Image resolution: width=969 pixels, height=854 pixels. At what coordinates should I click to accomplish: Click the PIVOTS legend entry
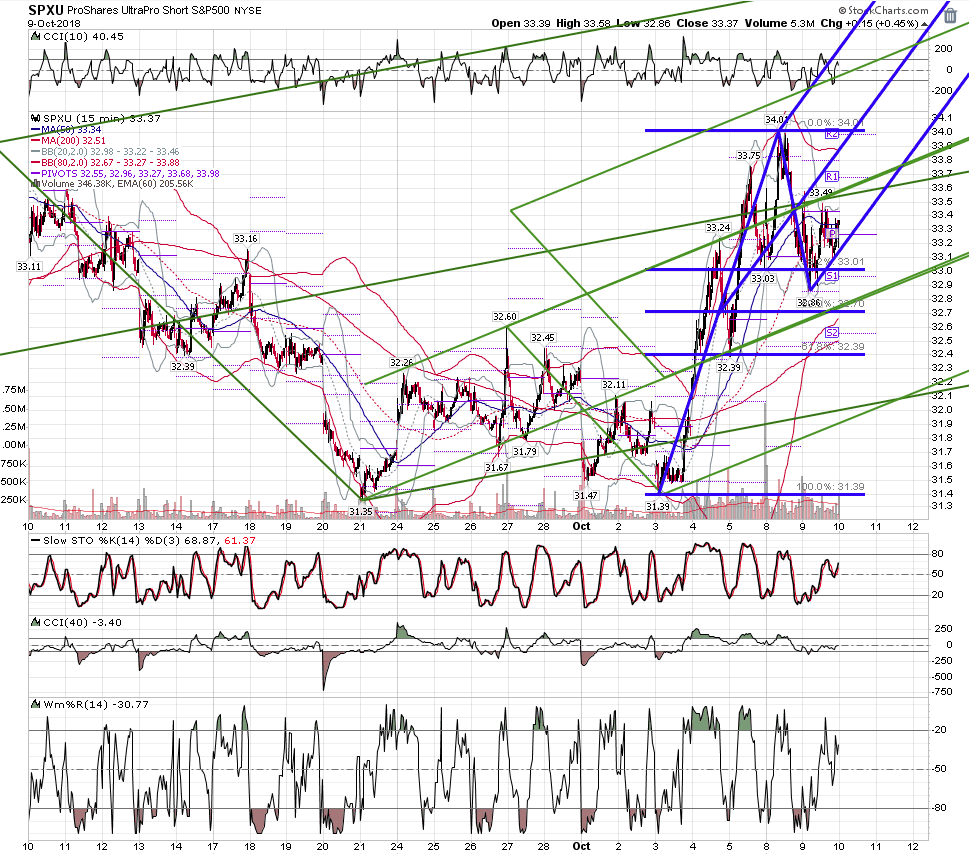[x=125, y=174]
